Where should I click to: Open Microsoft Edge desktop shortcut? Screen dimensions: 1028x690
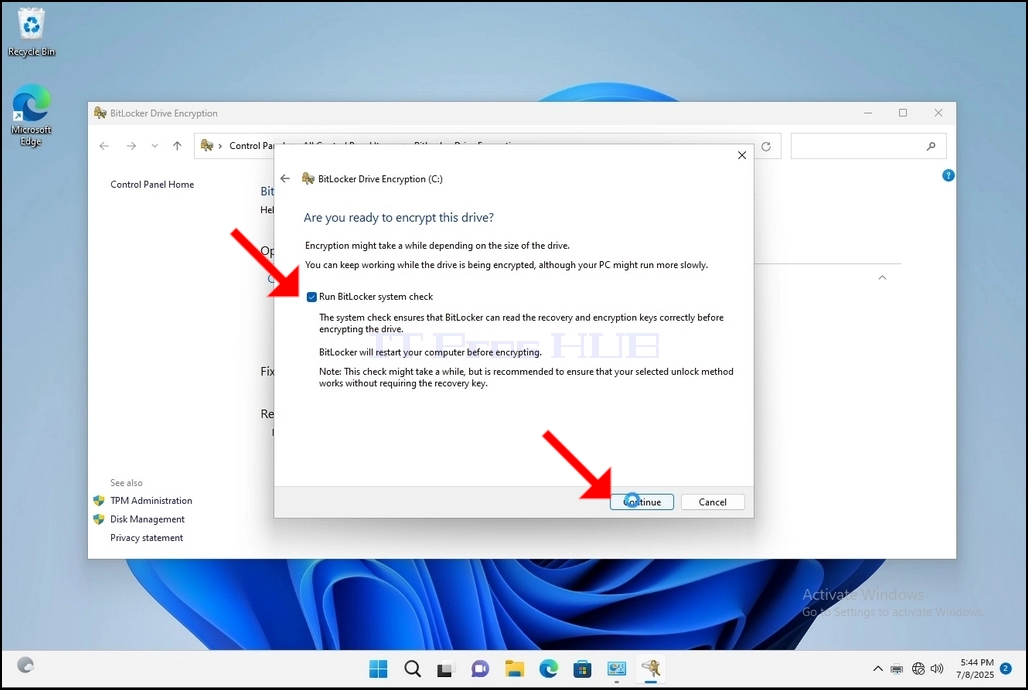(x=31, y=115)
